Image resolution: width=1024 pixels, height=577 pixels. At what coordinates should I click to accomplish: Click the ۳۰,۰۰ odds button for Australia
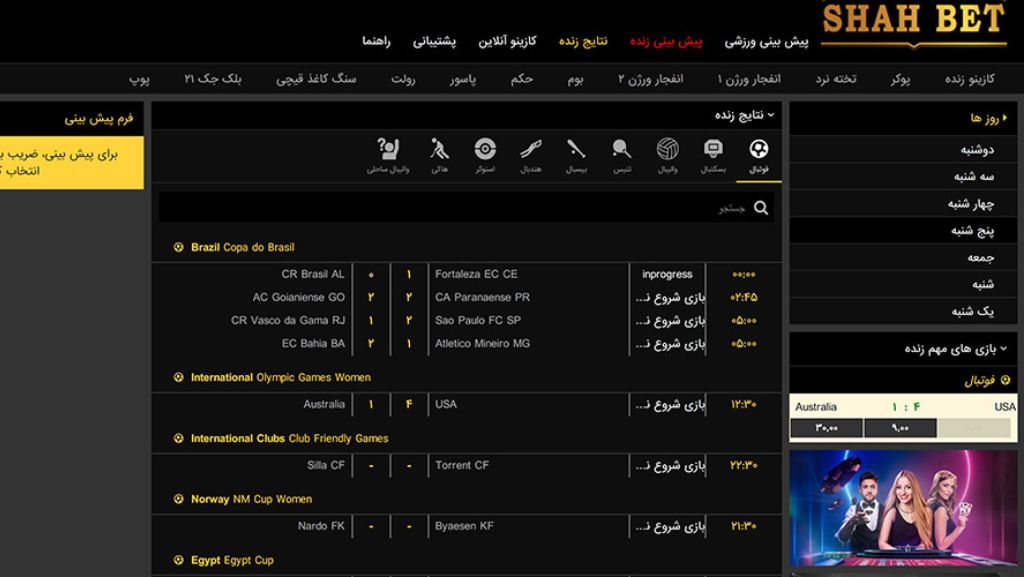tap(826, 428)
